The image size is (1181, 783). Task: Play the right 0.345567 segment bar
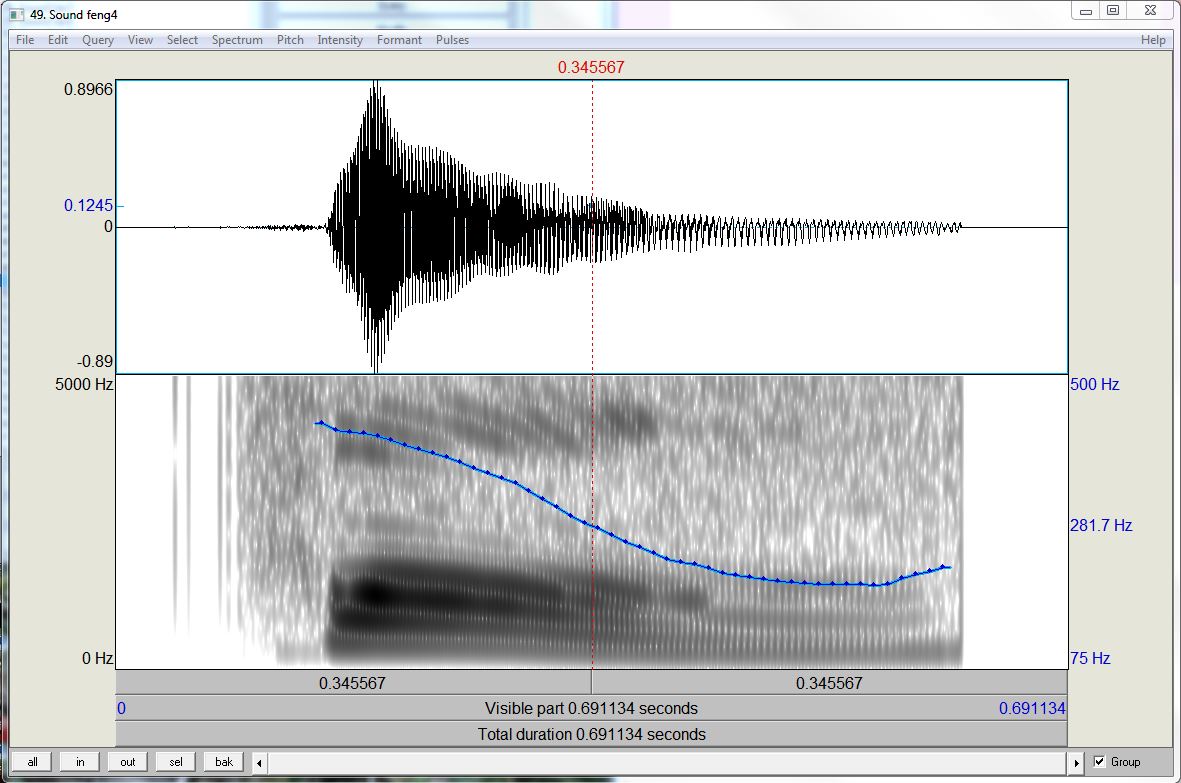coord(829,683)
